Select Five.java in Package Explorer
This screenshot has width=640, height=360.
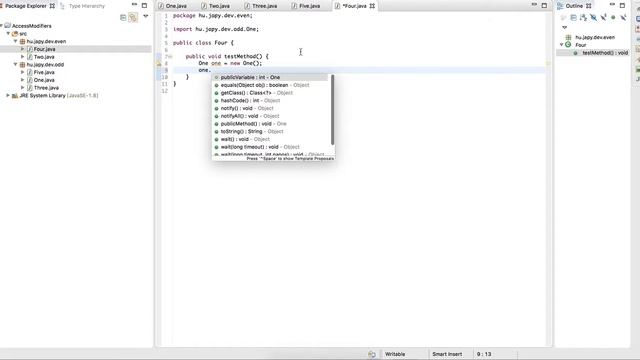click(x=44, y=72)
